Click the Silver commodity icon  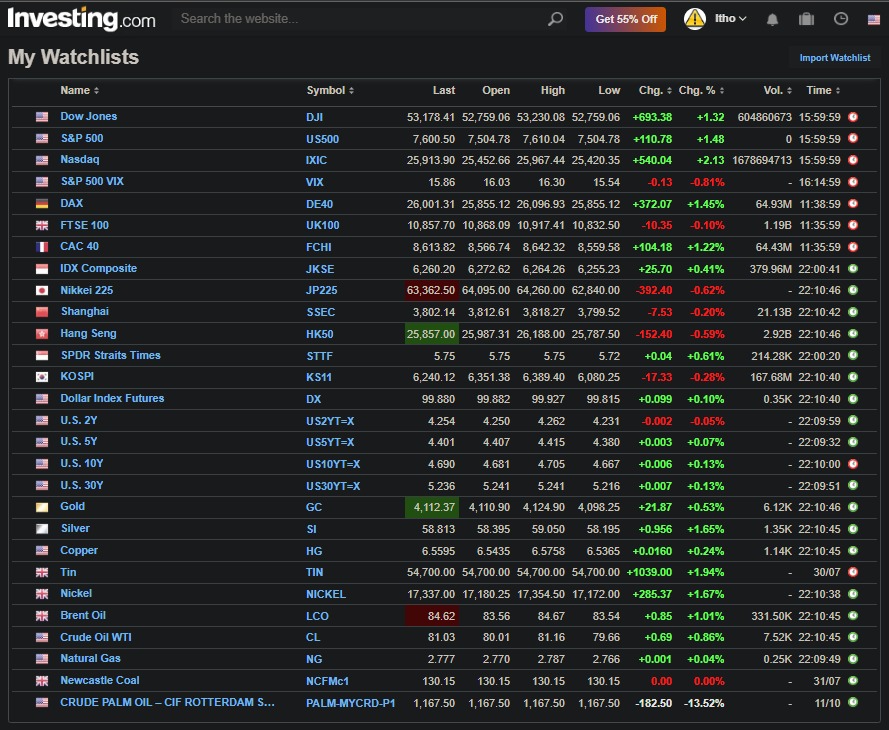[x=42, y=529]
